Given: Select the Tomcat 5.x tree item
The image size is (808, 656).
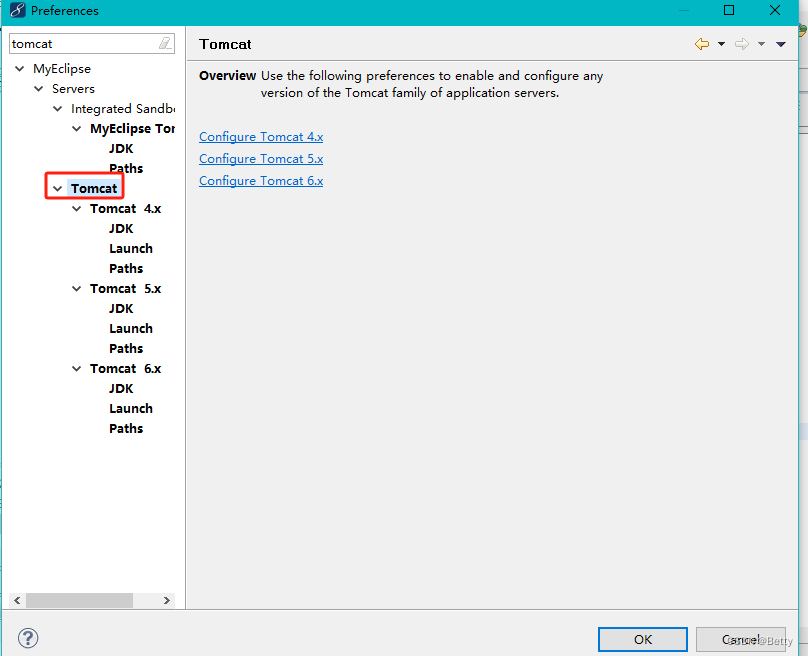Looking at the screenshot, I should (125, 289).
